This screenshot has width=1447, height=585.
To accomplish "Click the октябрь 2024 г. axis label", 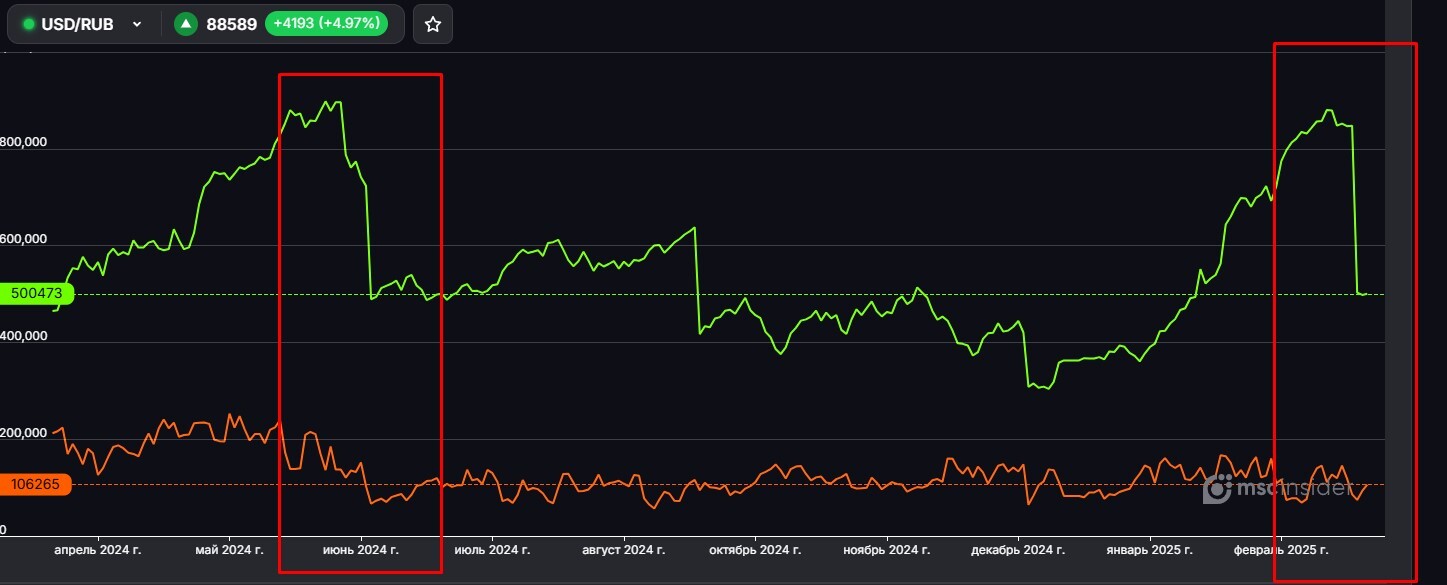I will tap(754, 550).
